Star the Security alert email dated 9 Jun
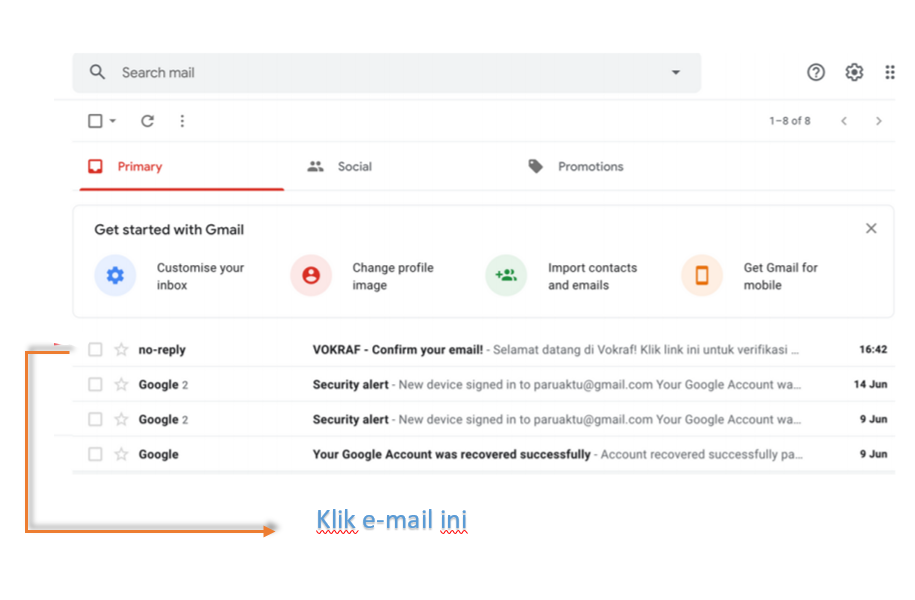The width and height of the screenshot is (915, 600). point(121,419)
